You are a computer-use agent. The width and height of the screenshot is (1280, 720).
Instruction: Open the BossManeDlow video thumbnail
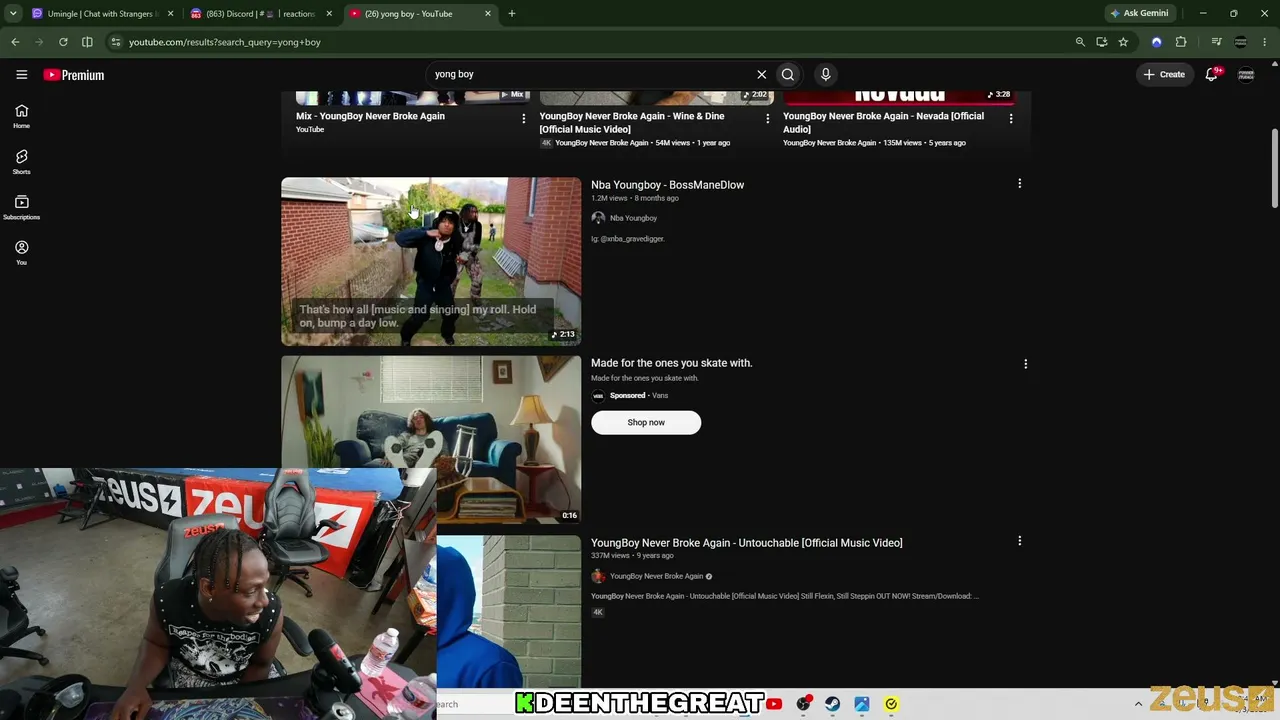tap(431, 261)
